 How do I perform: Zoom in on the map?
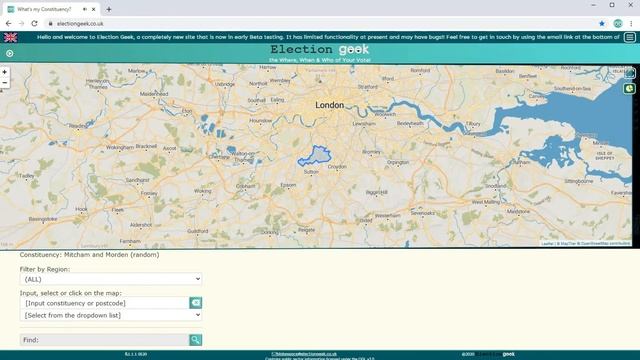[x=4, y=72]
